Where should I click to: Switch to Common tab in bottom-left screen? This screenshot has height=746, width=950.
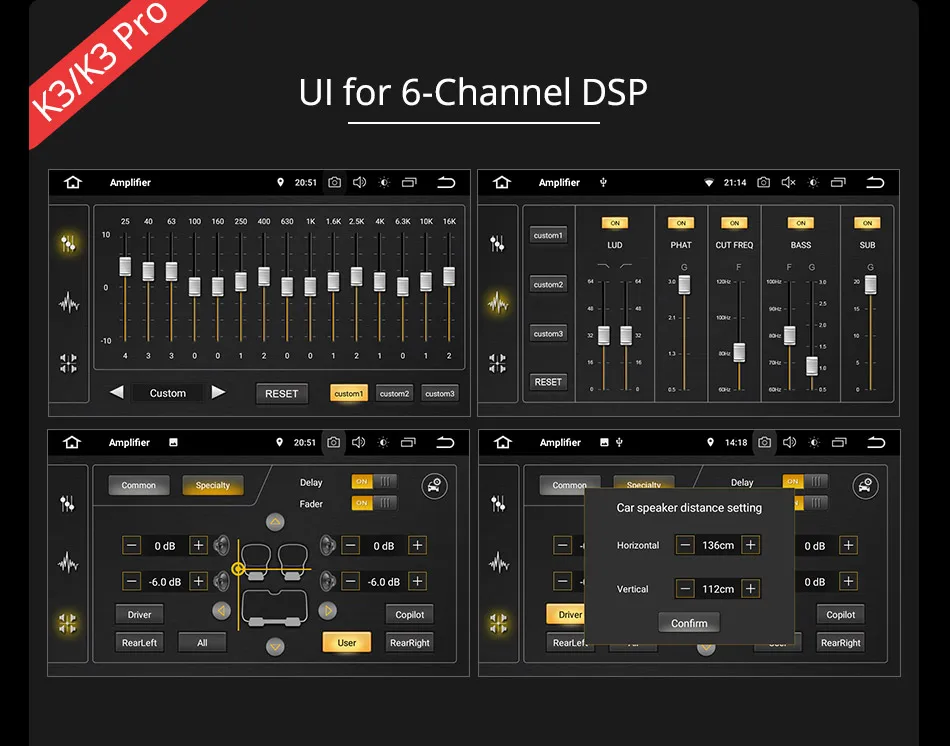click(x=139, y=485)
